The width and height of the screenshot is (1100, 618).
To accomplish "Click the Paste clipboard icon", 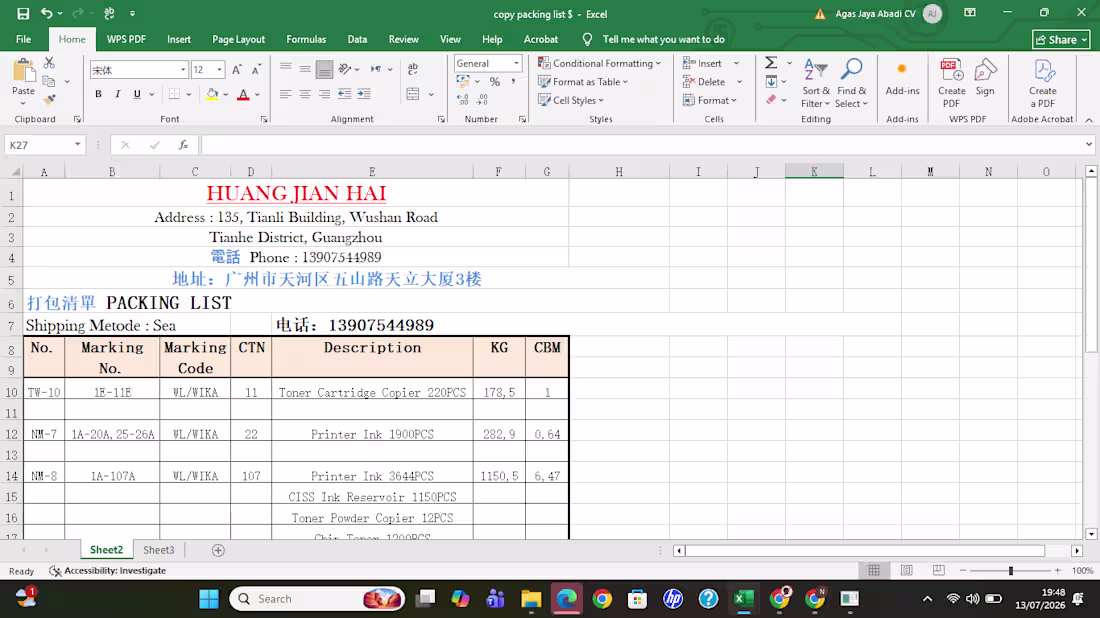I will click(23, 71).
